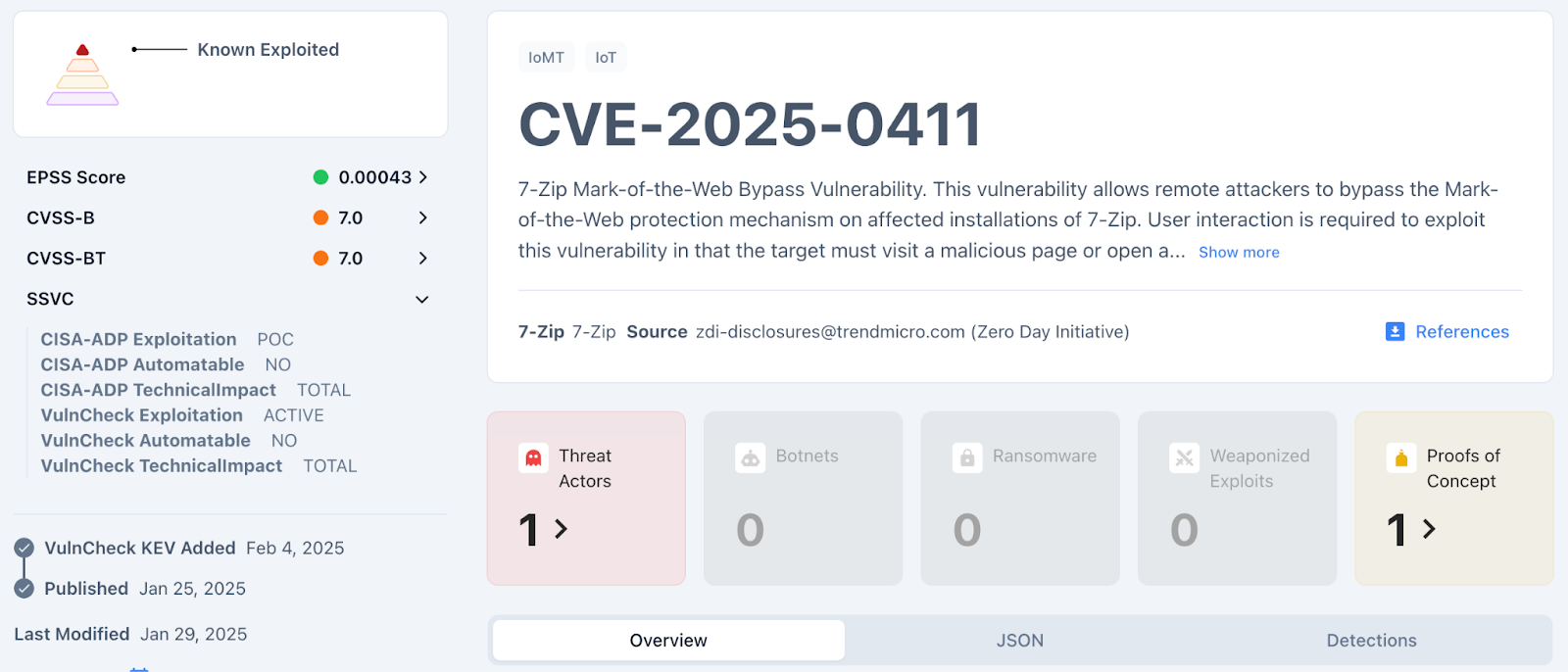This screenshot has width=1568, height=672.
Task: Click the Threat Actors ghost icon
Action: [531, 457]
